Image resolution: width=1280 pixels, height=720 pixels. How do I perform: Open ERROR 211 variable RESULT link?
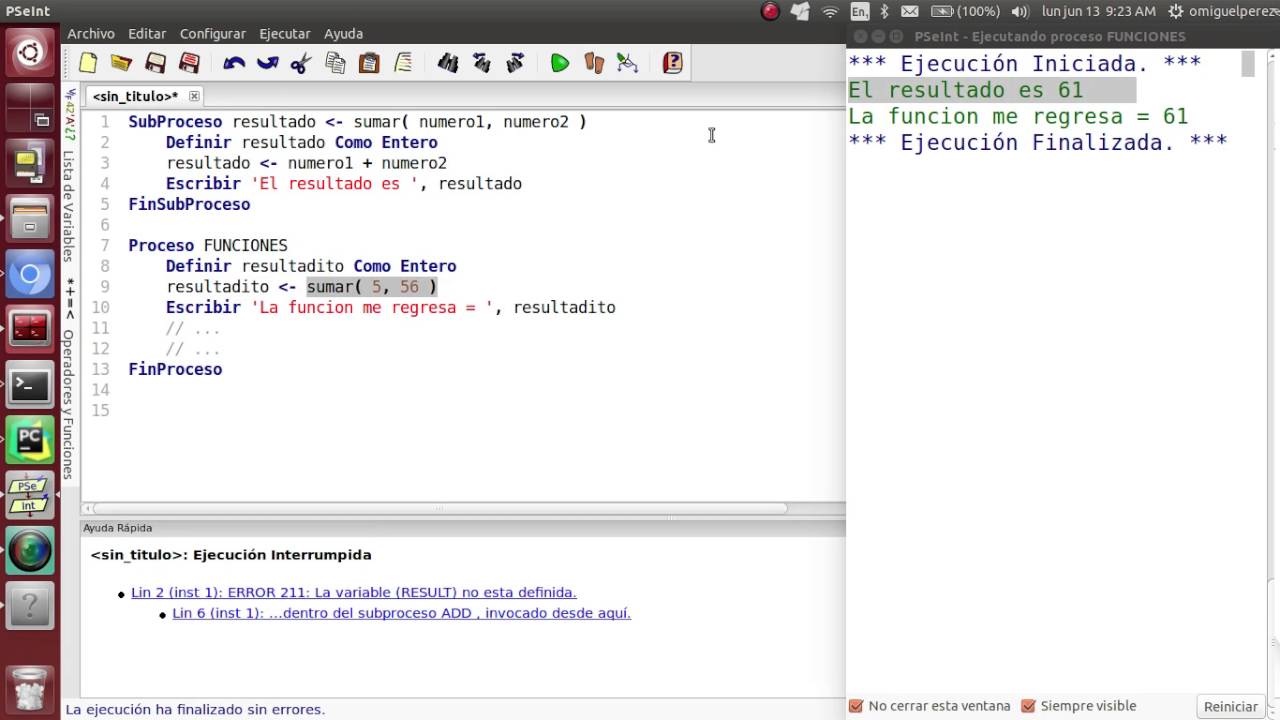[x=354, y=592]
